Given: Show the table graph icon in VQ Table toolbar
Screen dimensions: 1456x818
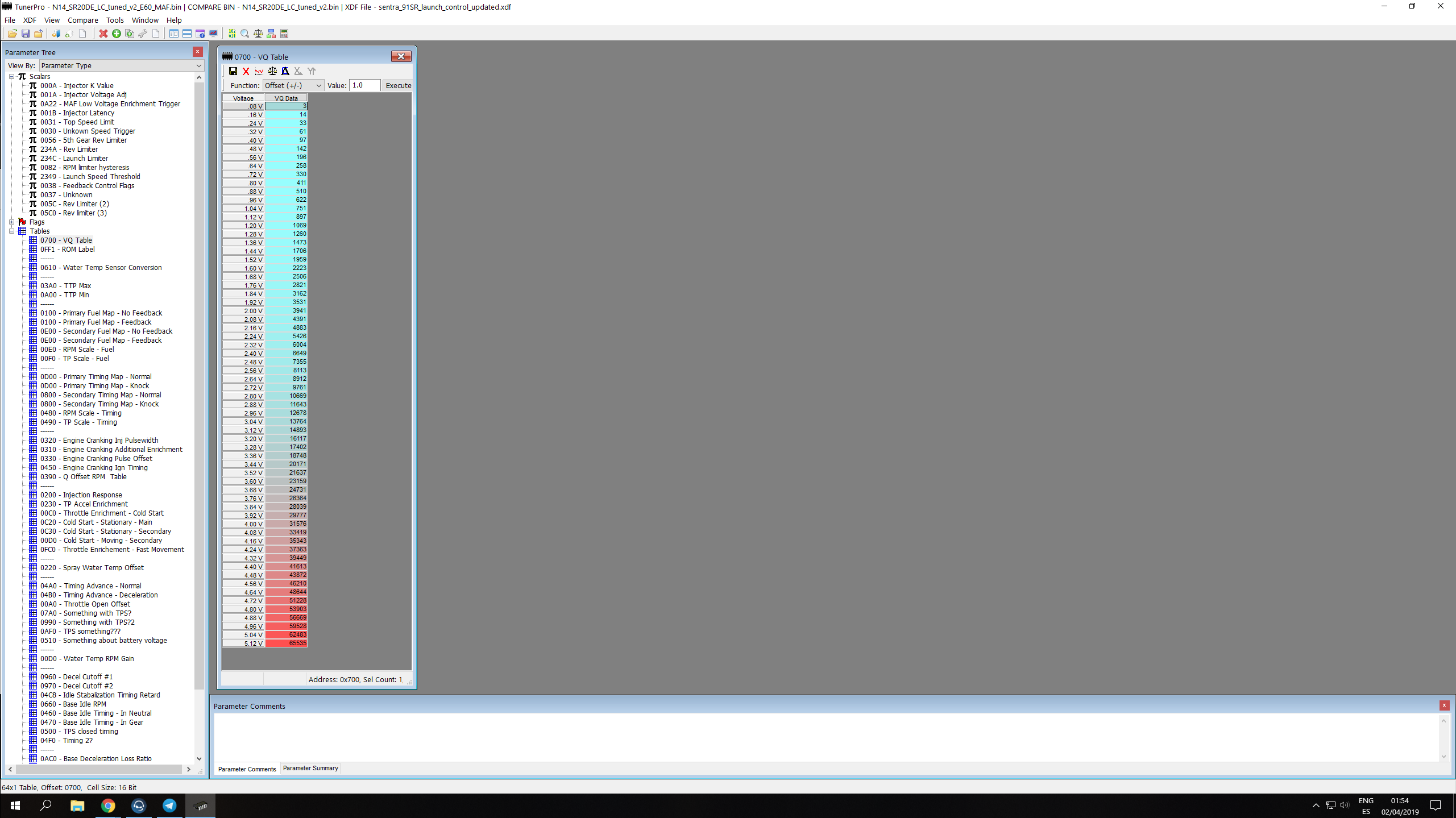Looking at the screenshot, I should pyautogui.click(x=259, y=71).
